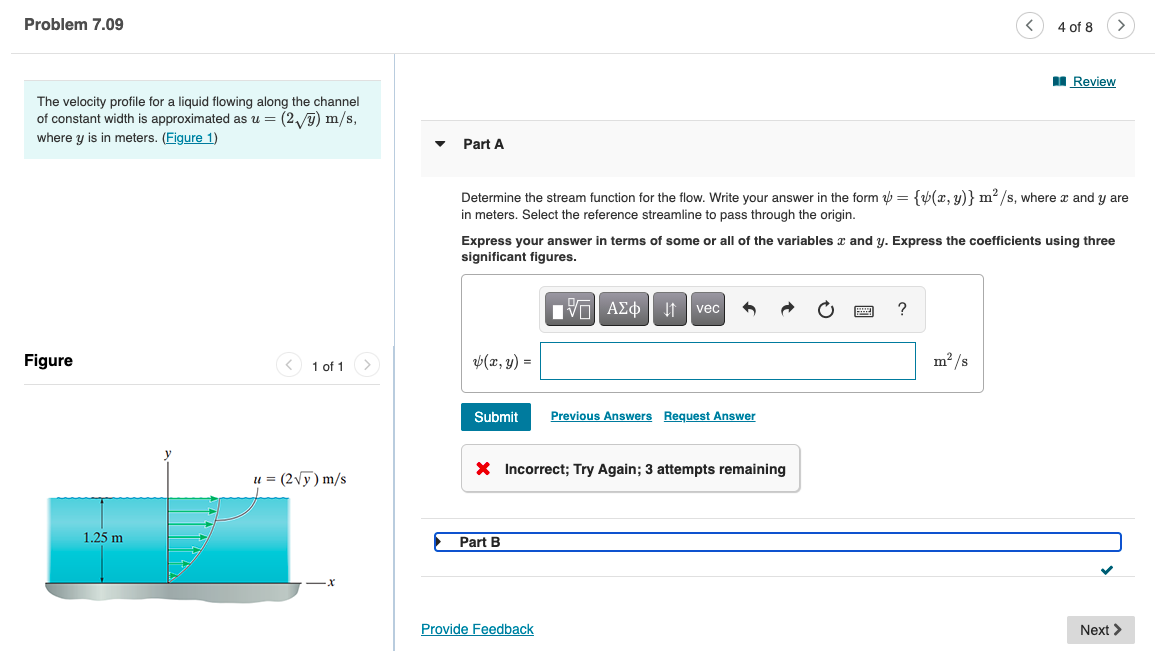The height and width of the screenshot is (651, 1155).
Task: Click Provide Feedback link
Action: tap(477, 629)
